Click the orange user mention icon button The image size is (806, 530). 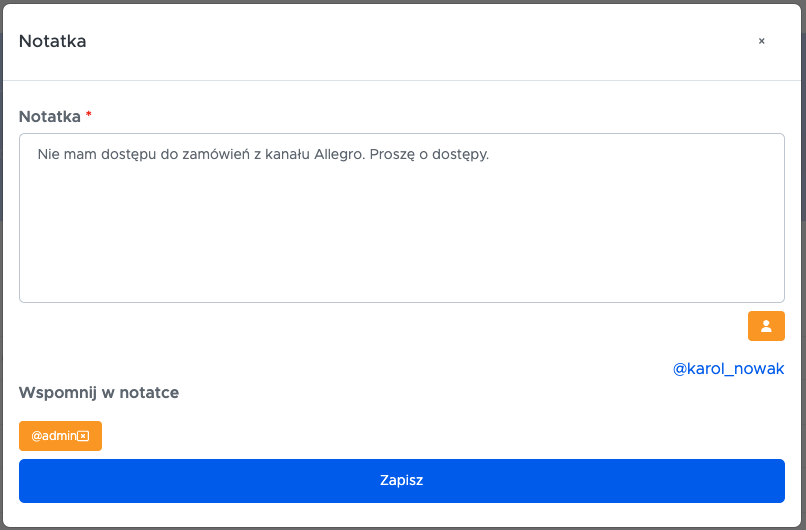pyautogui.click(x=766, y=326)
